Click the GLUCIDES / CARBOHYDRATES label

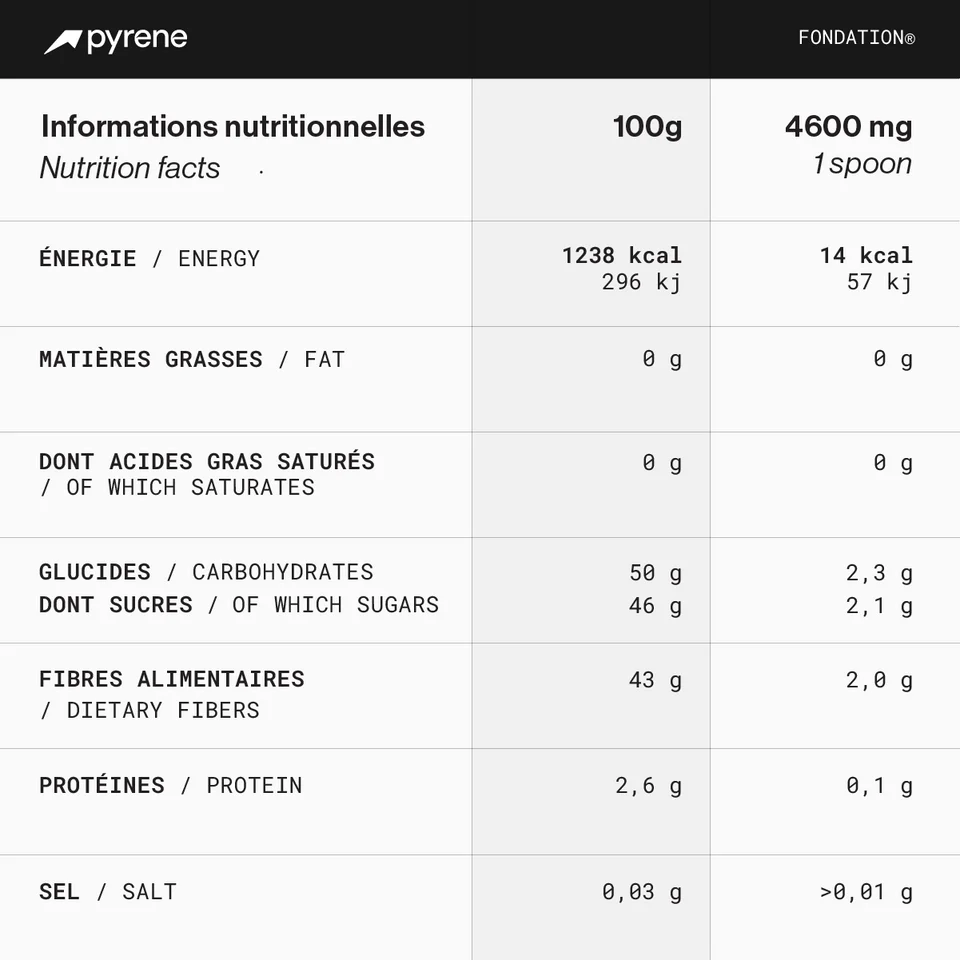(206, 572)
